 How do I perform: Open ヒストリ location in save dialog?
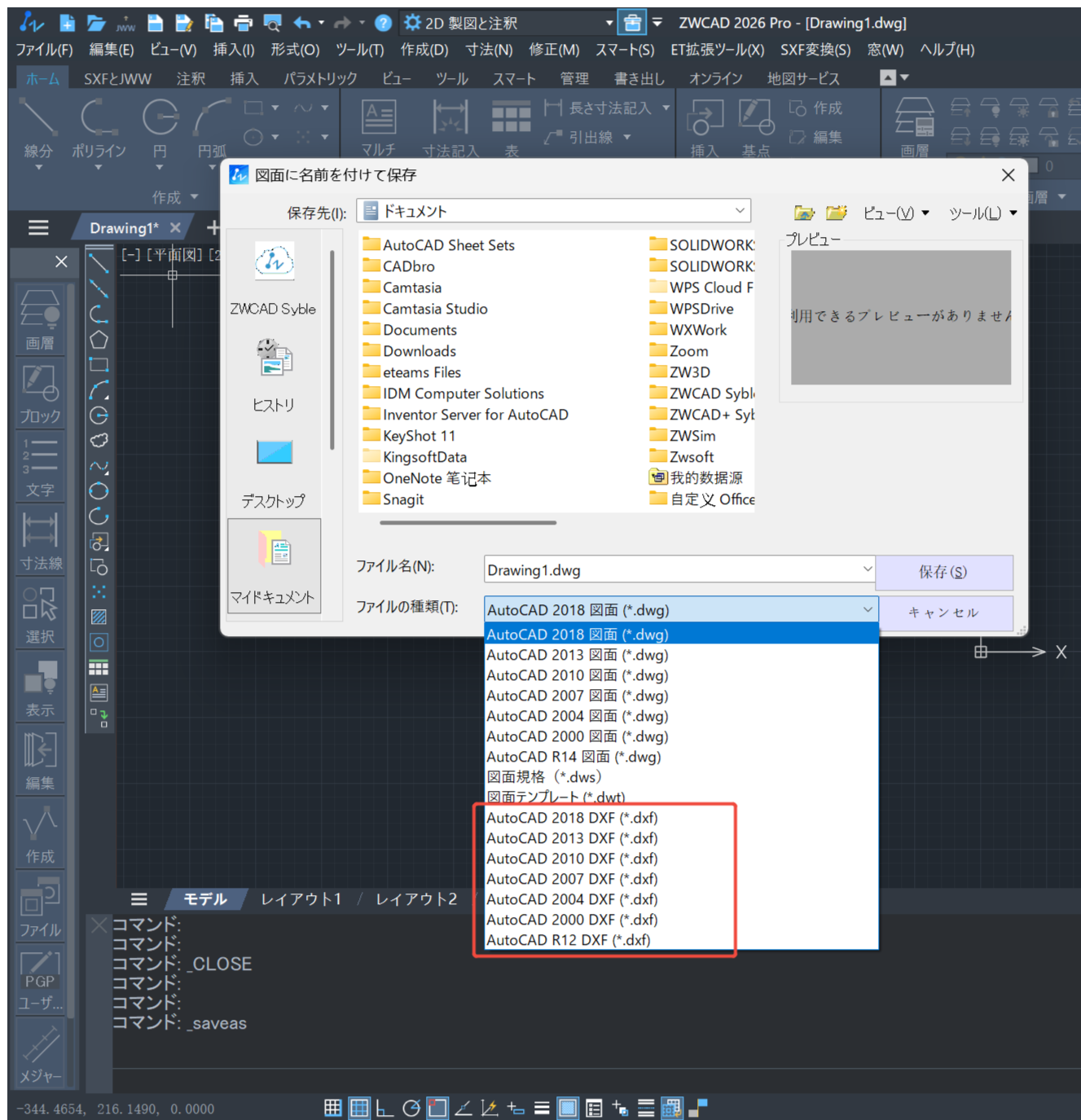click(274, 376)
